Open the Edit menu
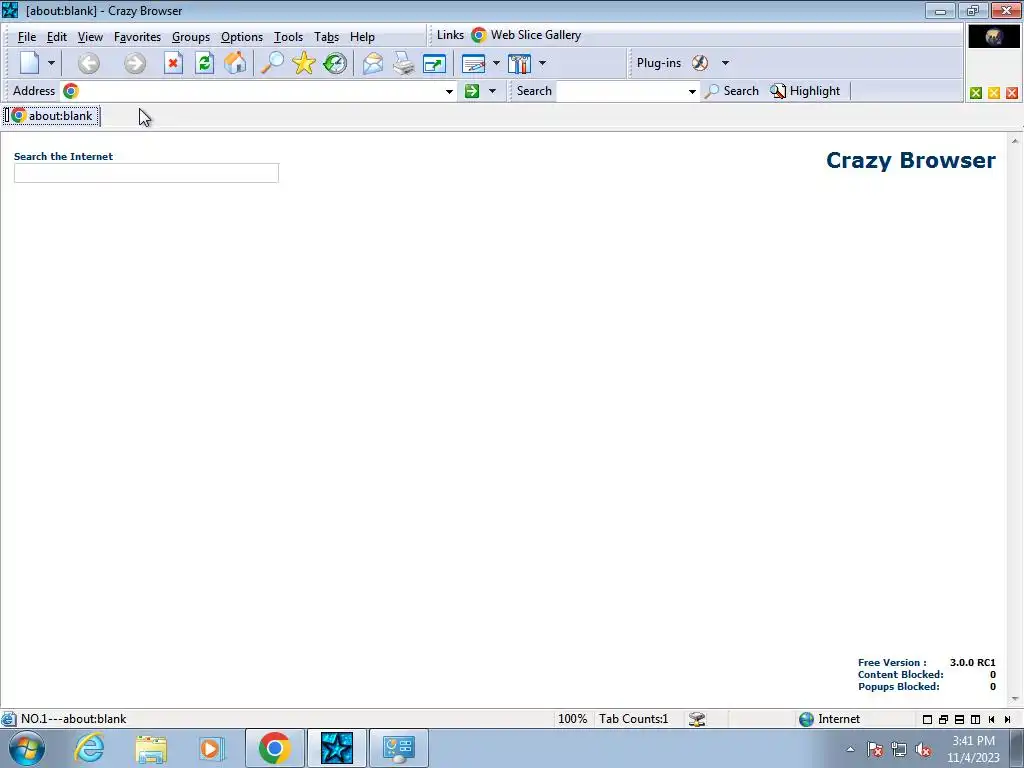This screenshot has height=768, width=1024. 57,37
